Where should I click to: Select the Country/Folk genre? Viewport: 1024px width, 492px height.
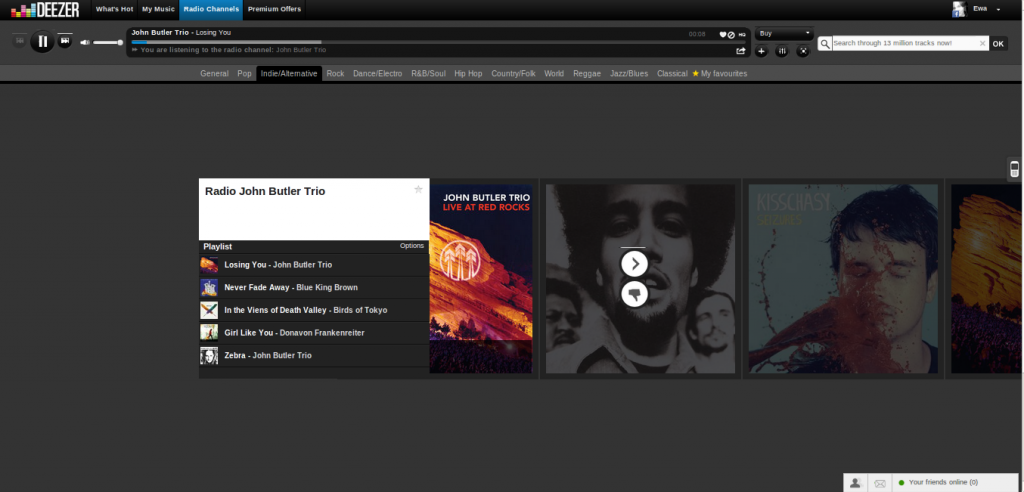(513, 74)
